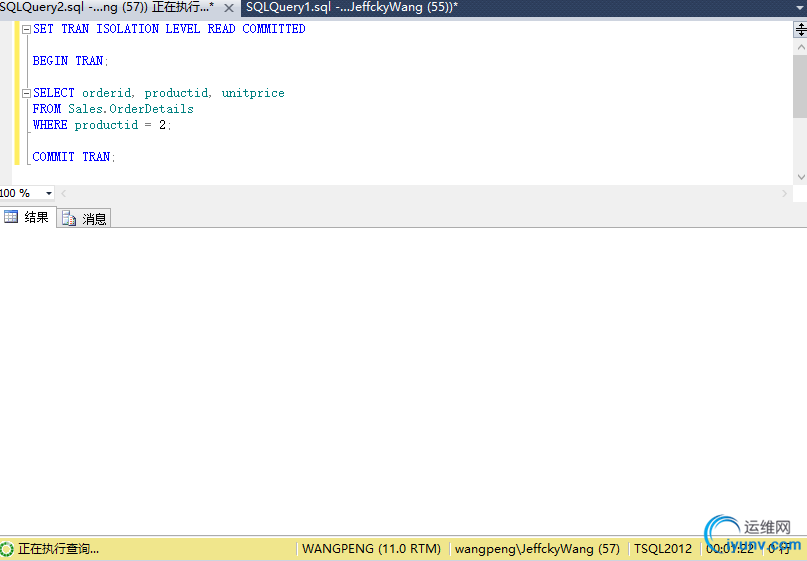Click the WANGPENG (11.0 RTM) server entry

(x=371, y=549)
